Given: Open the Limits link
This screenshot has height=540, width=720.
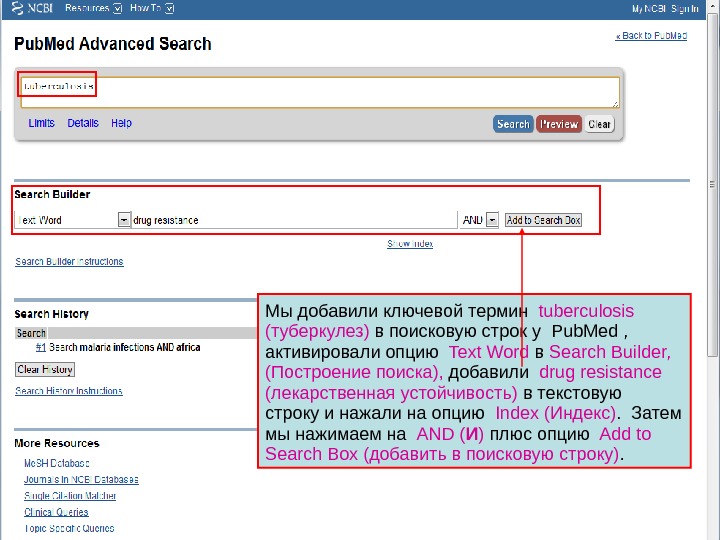Looking at the screenshot, I should 41,123.
